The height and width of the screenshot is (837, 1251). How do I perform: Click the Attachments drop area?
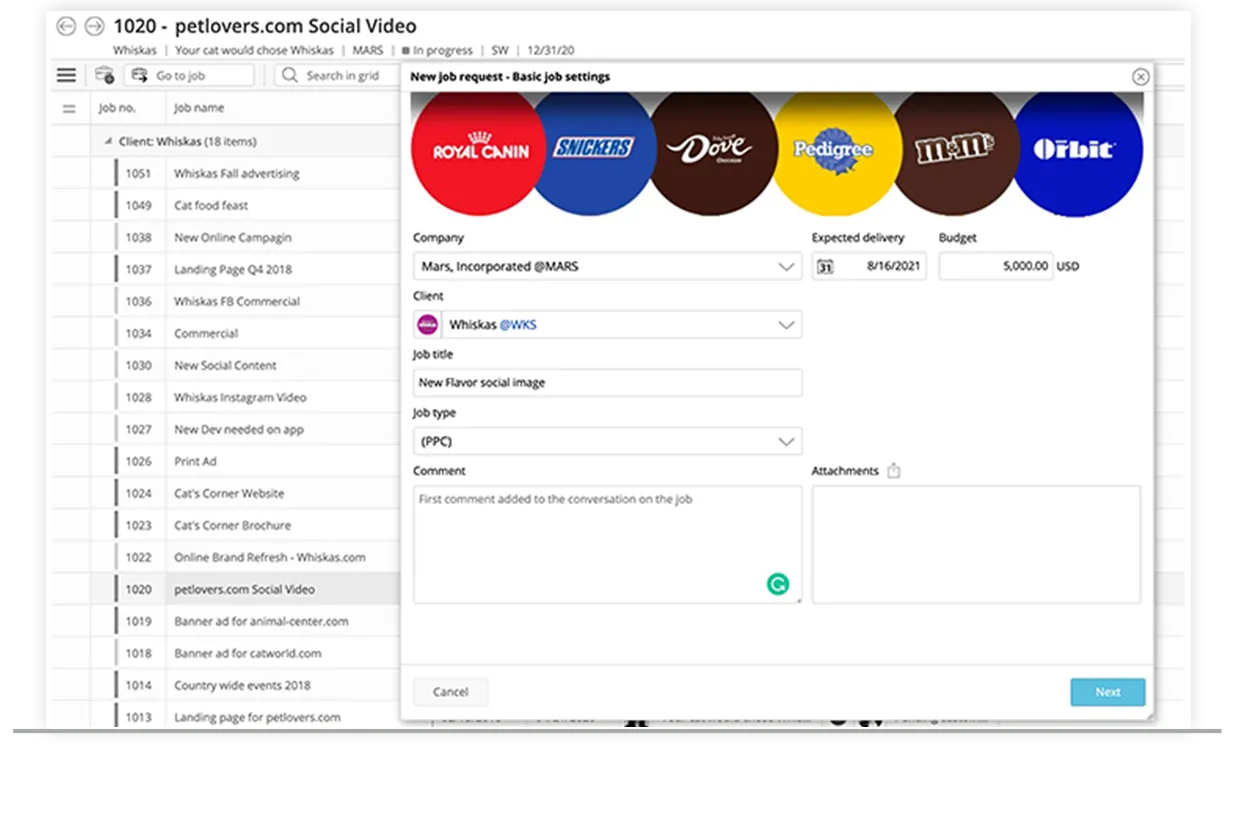tap(976, 544)
